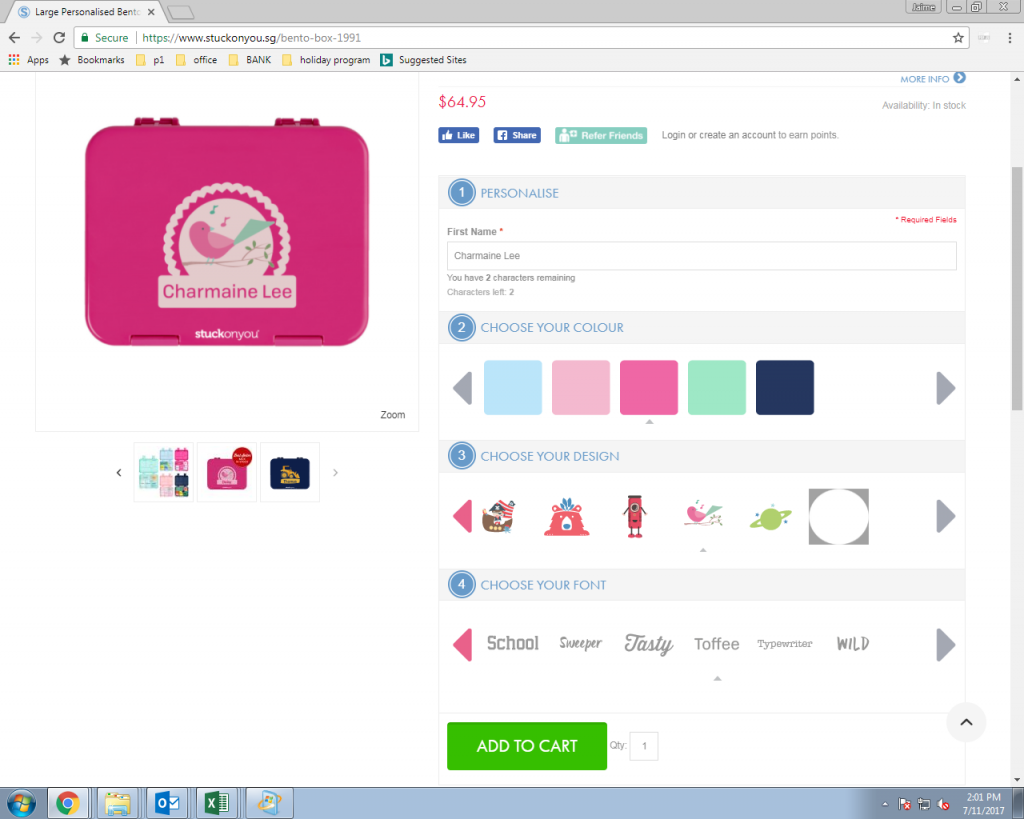
Task: Pick the pink bird design
Action: pyautogui.click(x=703, y=513)
